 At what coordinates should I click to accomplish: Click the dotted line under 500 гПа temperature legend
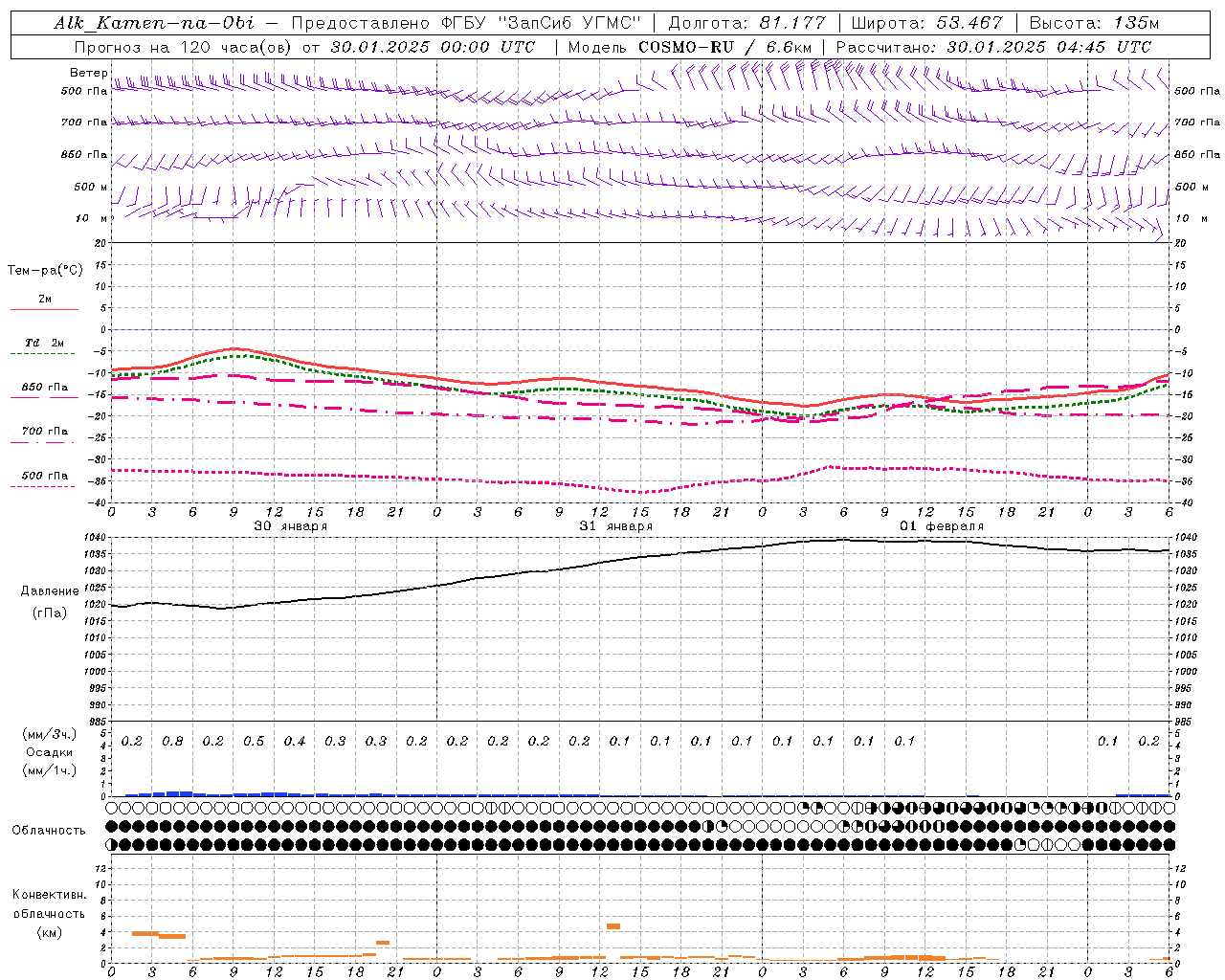42,486
